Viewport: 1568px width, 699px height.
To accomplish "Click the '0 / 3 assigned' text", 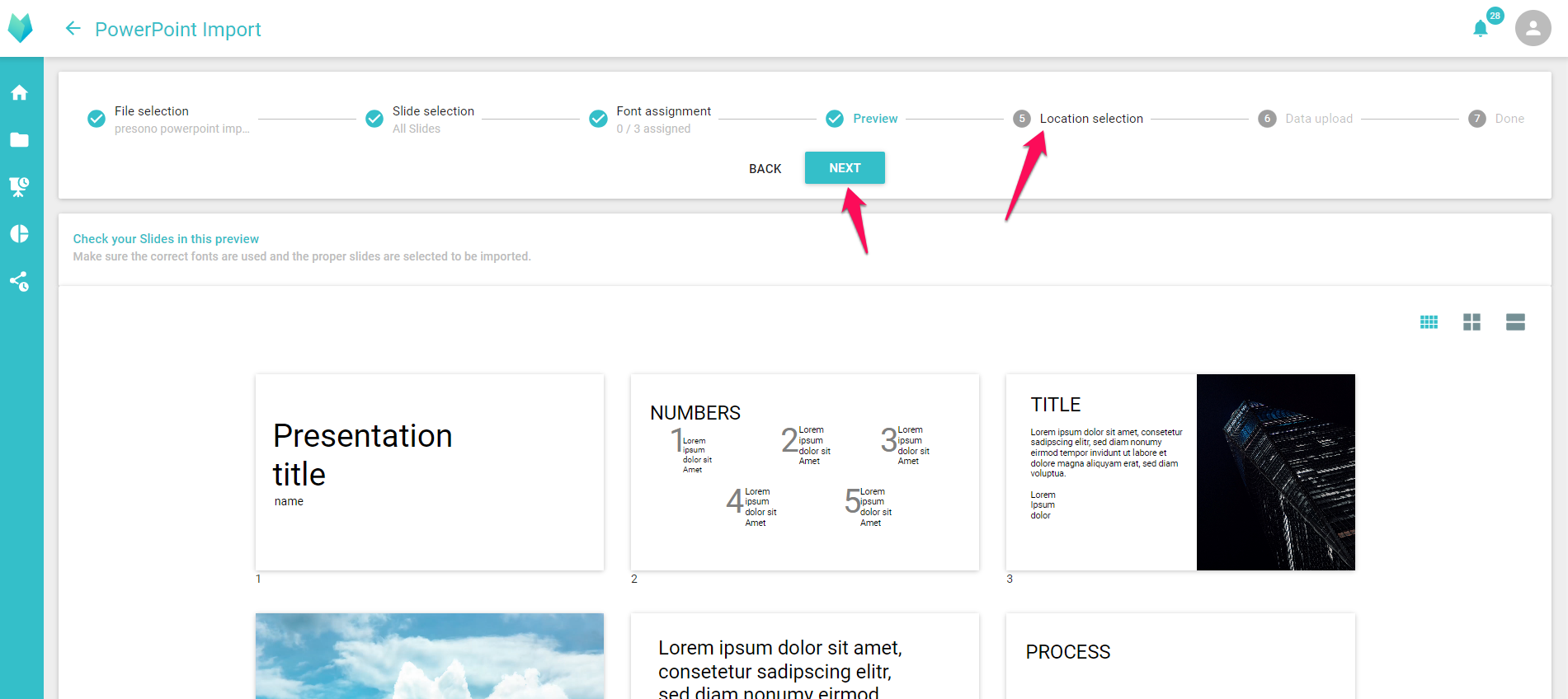I will 653,129.
